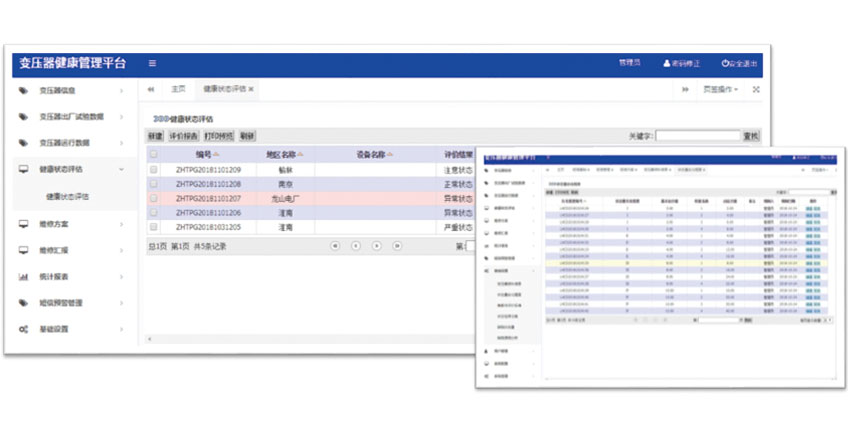
Task: Open the 页签操作 dropdown
Action: point(720,90)
